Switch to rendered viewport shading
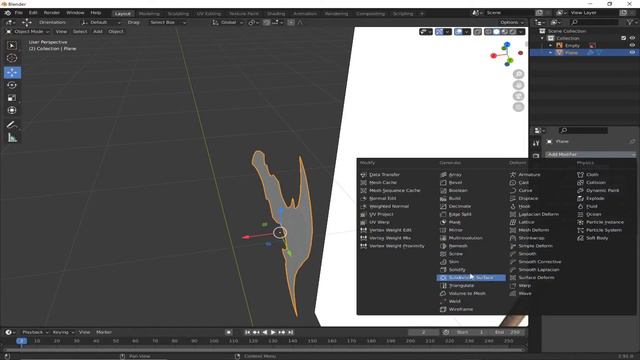Screen dimensions: 640x360 pyautogui.click(x=513, y=31)
